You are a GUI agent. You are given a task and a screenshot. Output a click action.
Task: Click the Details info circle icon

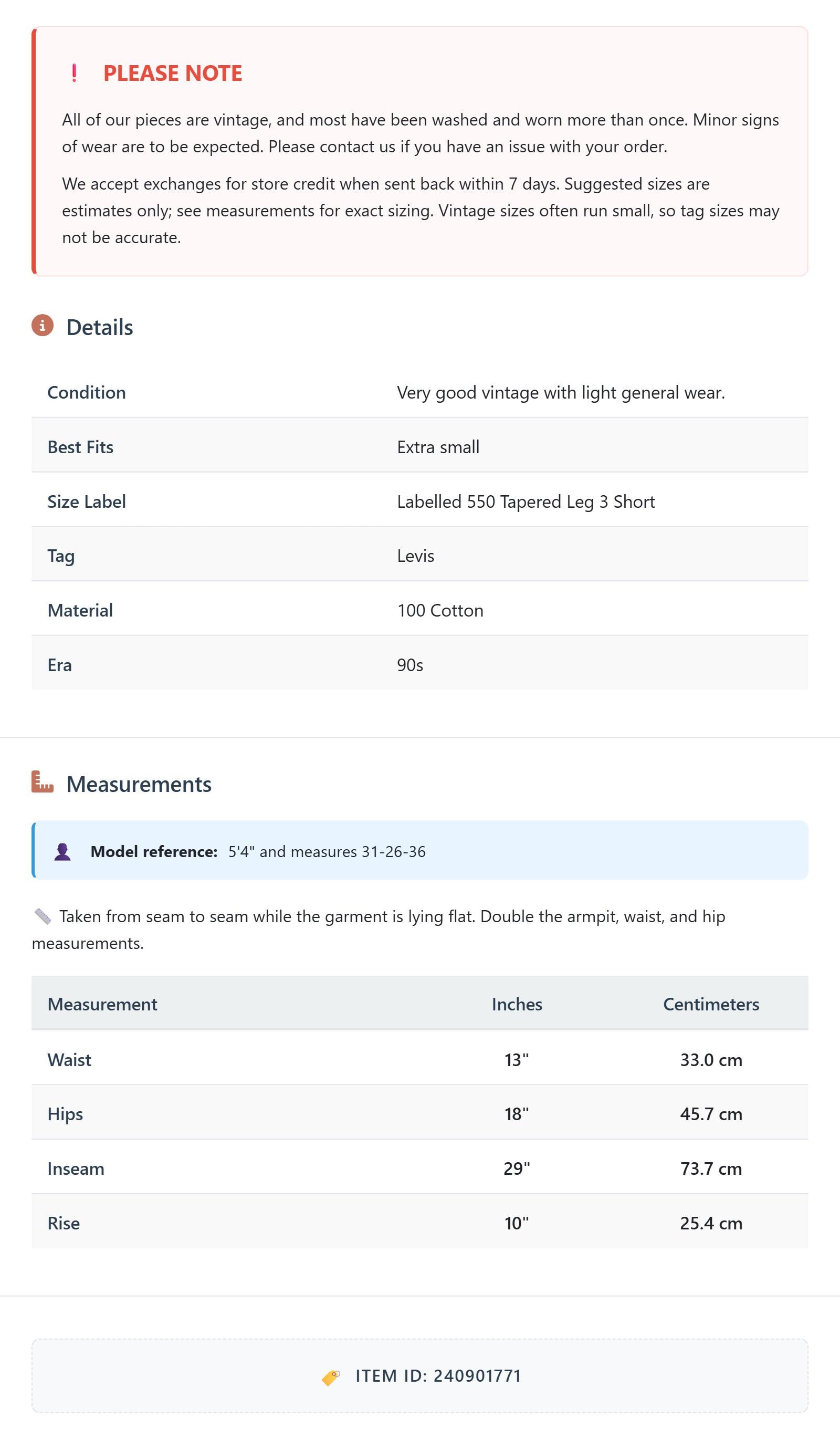(43, 326)
